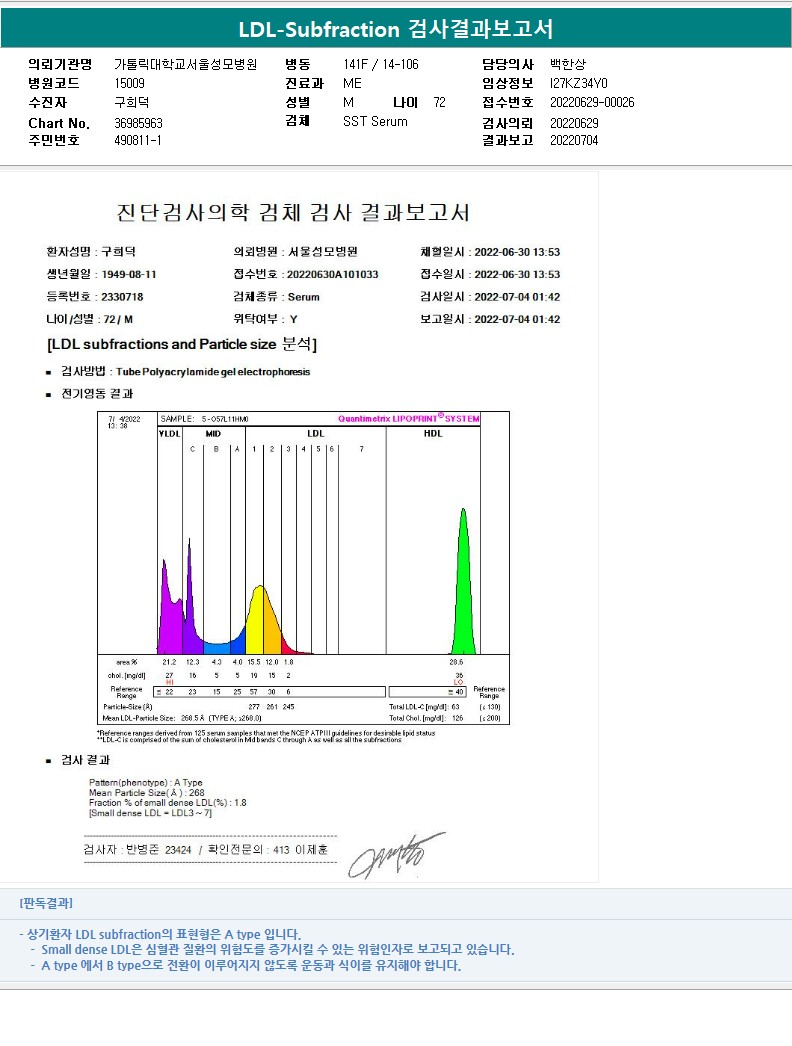Select 주민번호 value '490811-1'
Viewport: 792px width, 1046px height.
pos(137,141)
